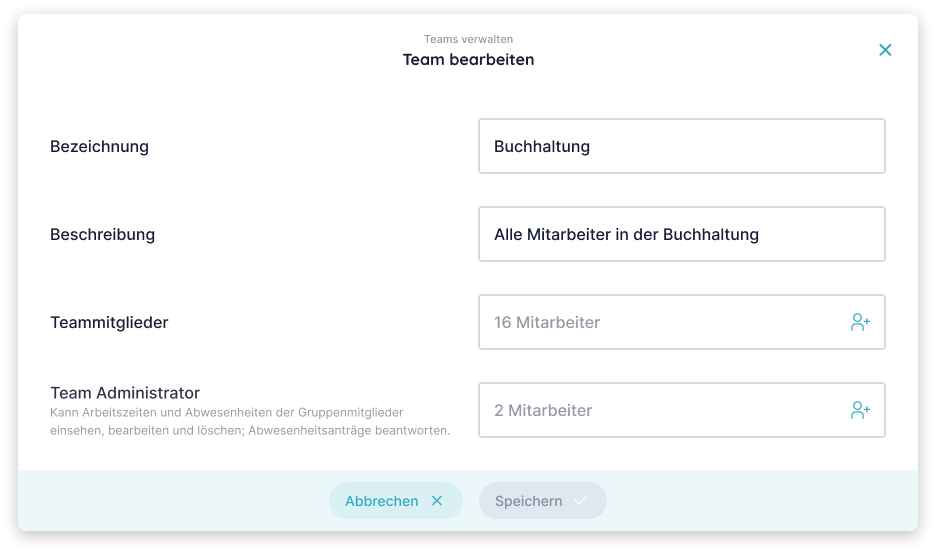Image resolution: width=936 pixels, height=553 pixels.
Task: Click the Bezeichnung label
Action: (x=99, y=146)
